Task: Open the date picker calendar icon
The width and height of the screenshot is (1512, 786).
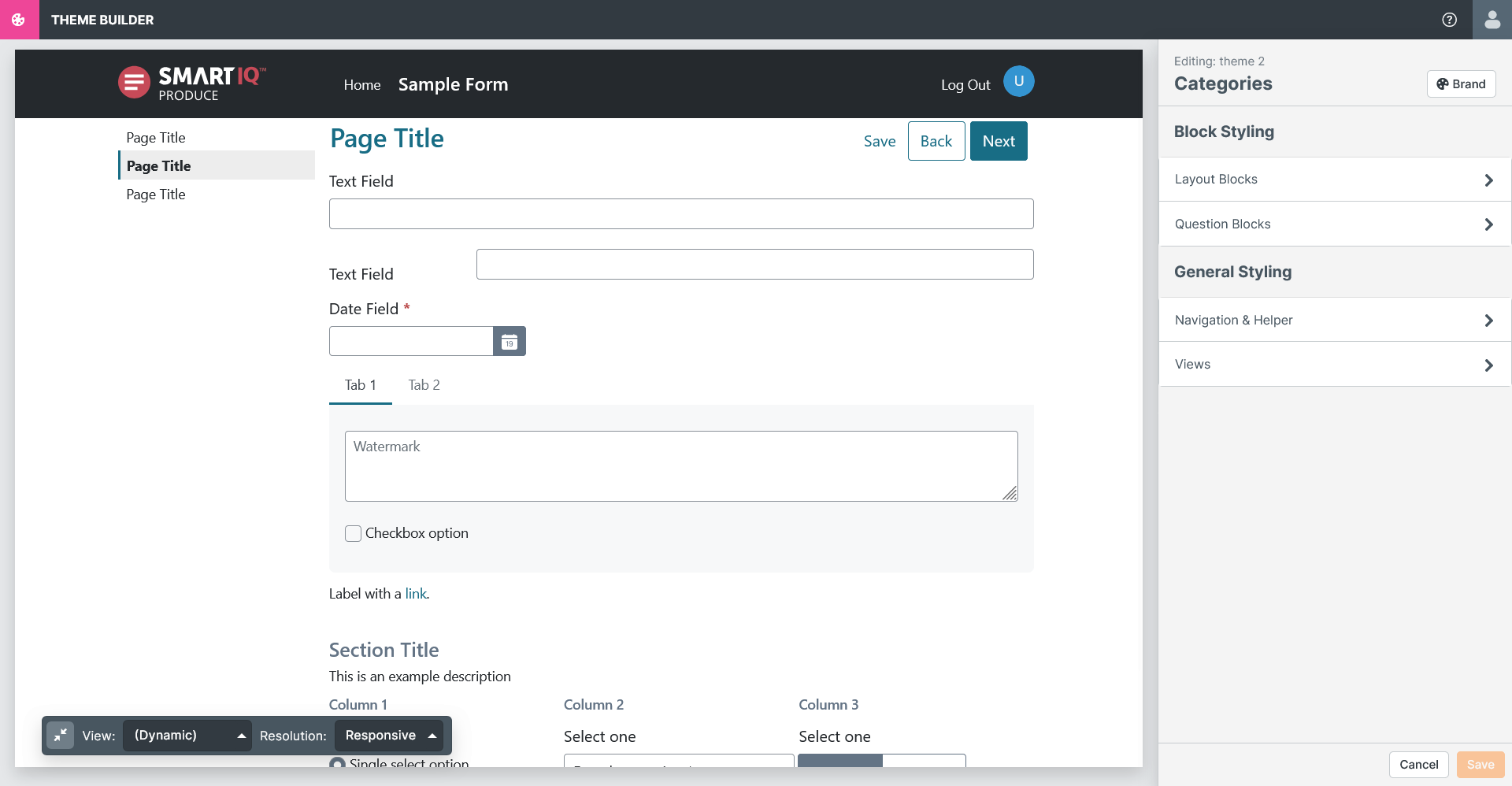Action: coord(510,341)
